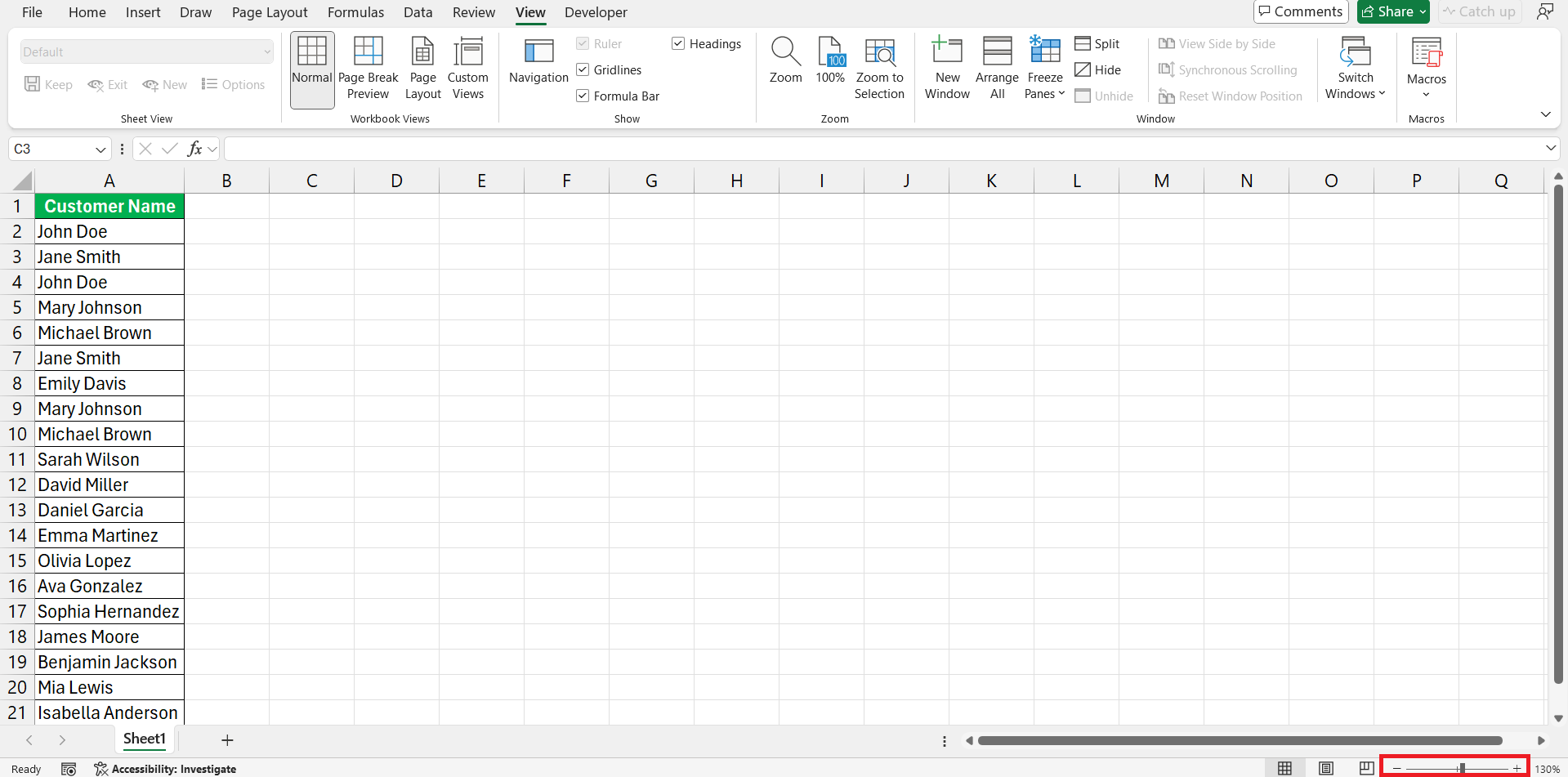Open a New Window
1568x777 pixels.
coord(947,69)
